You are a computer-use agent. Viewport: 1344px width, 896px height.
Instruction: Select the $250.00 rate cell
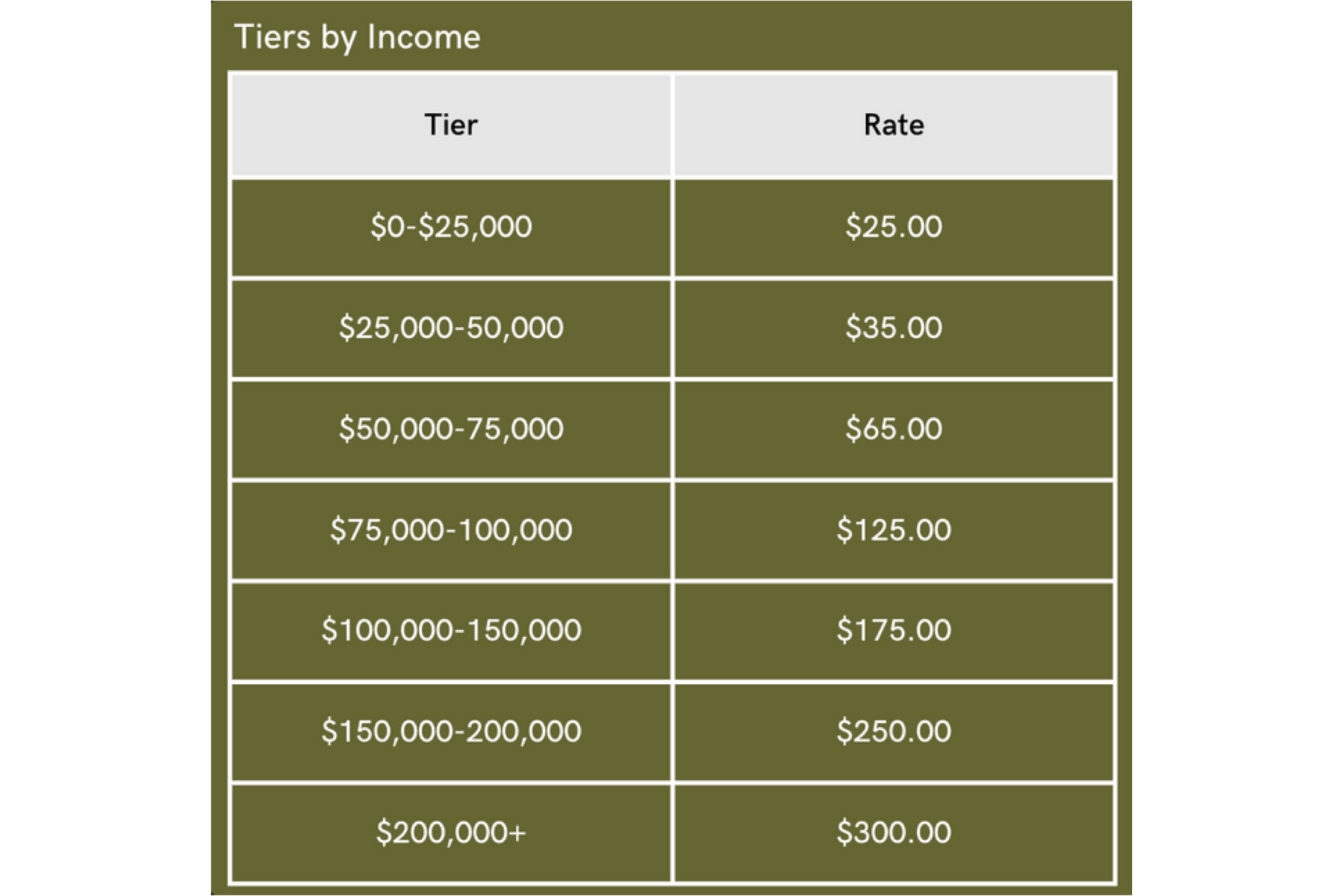[894, 731]
